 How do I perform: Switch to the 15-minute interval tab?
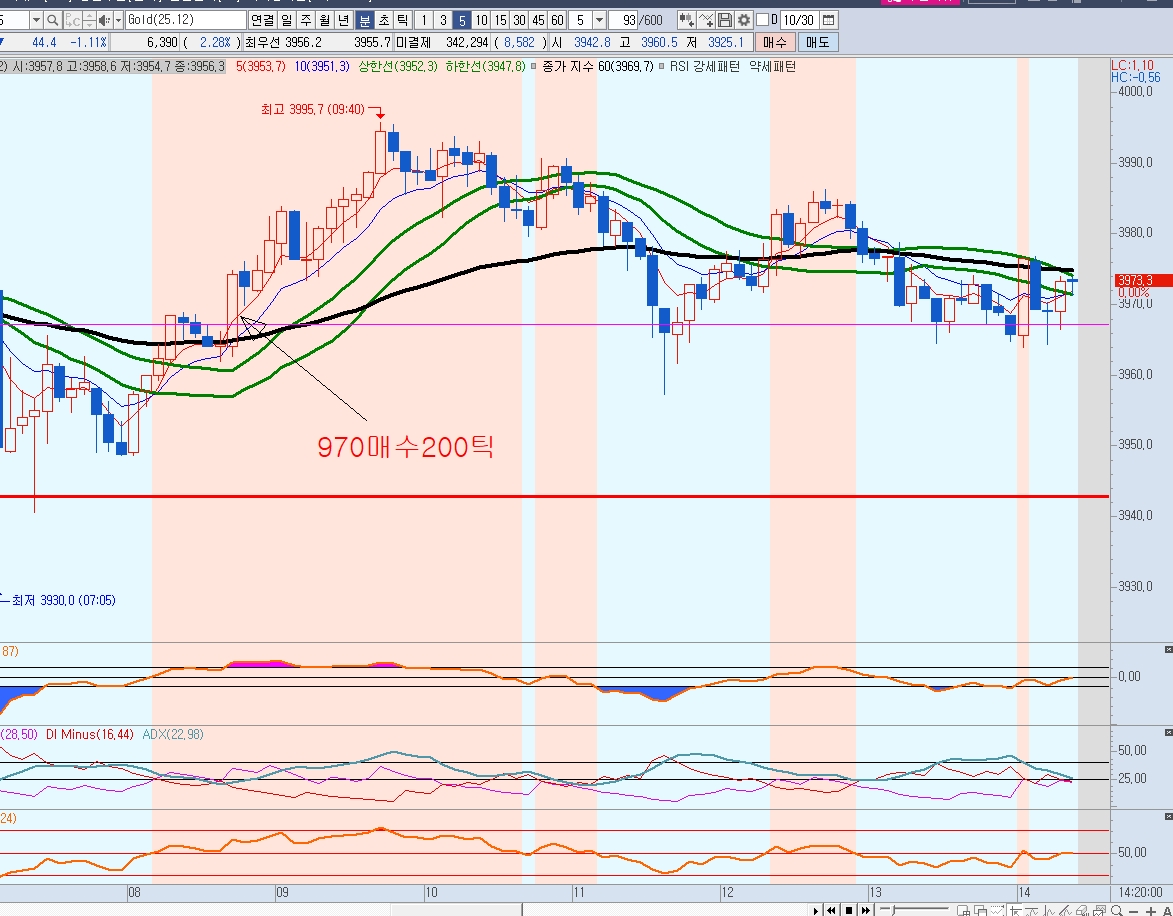click(x=500, y=20)
